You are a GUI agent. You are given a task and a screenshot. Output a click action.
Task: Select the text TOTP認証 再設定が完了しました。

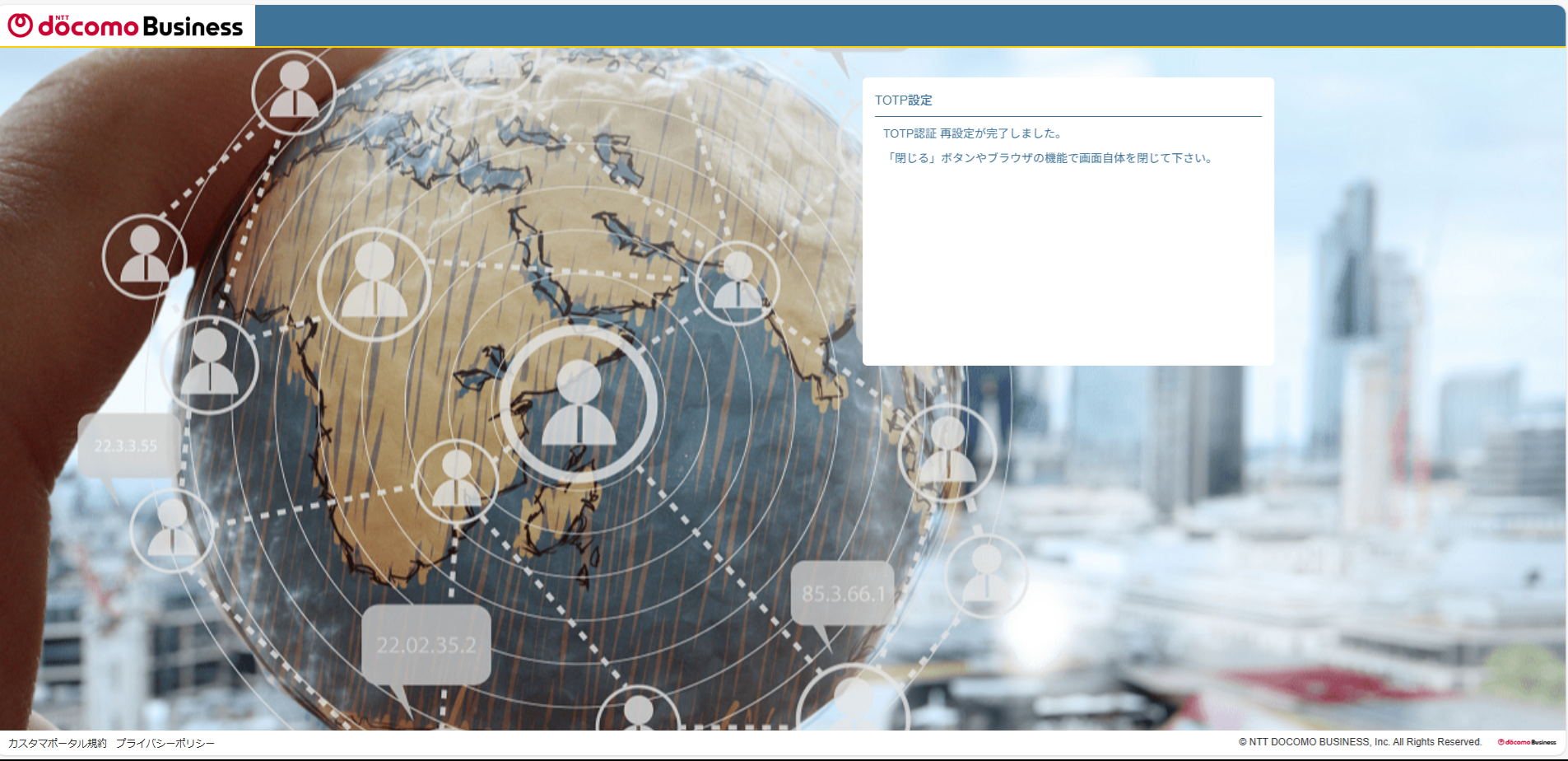[x=974, y=133]
